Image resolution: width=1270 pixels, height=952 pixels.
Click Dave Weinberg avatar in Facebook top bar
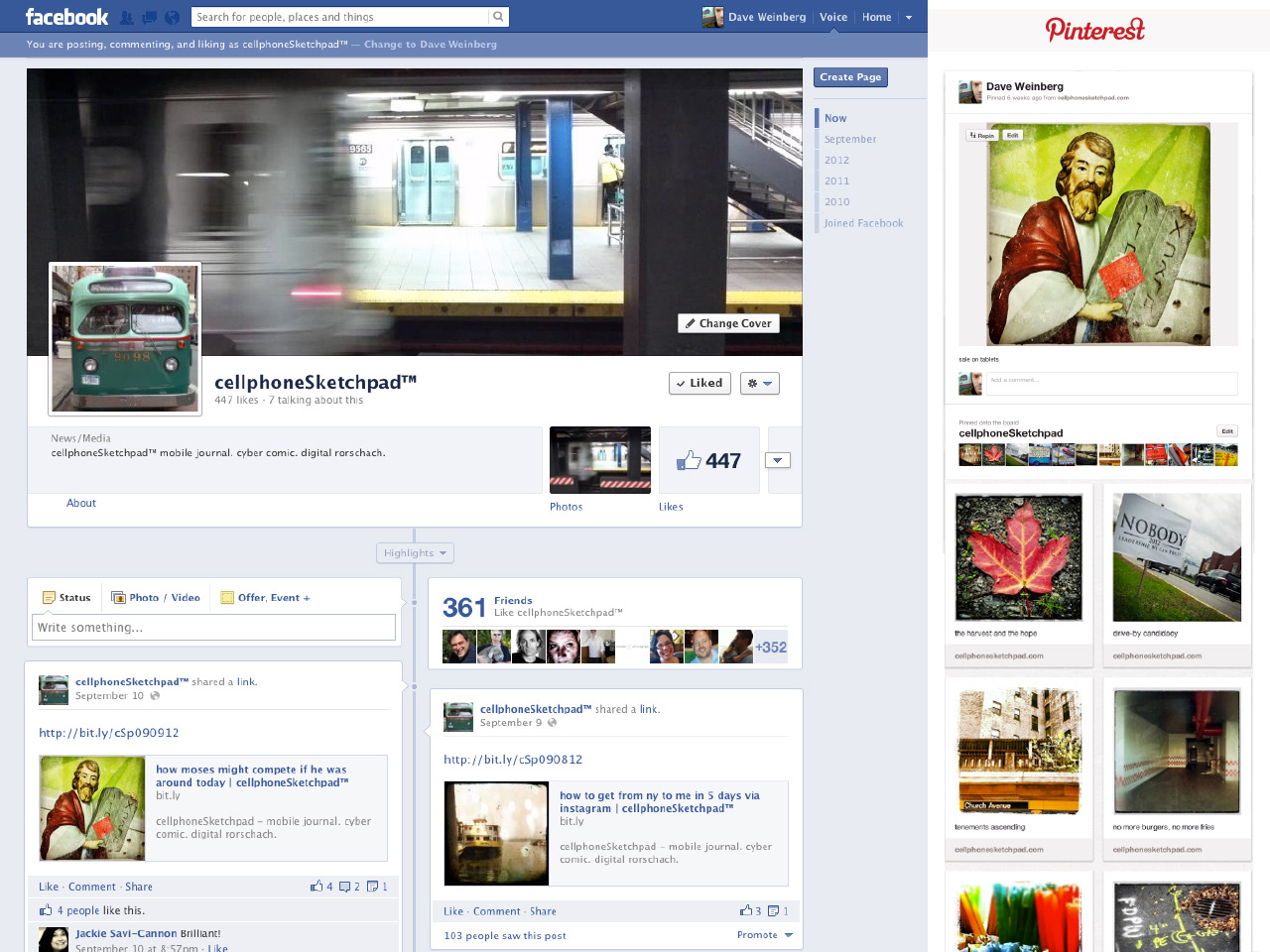point(711,17)
